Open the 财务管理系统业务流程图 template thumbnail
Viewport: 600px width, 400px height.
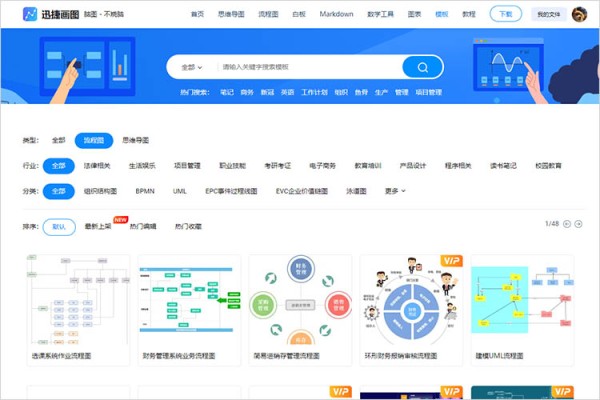pos(189,300)
